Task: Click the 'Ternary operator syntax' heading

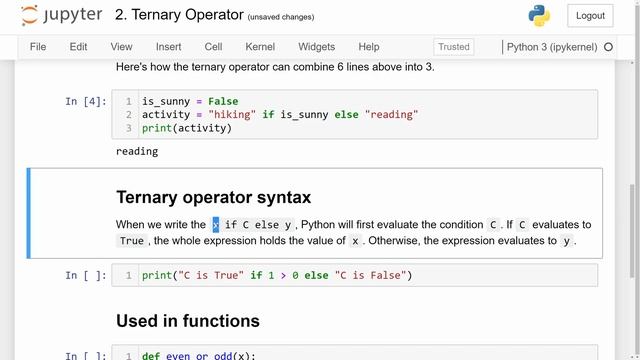Action: pos(213,198)
